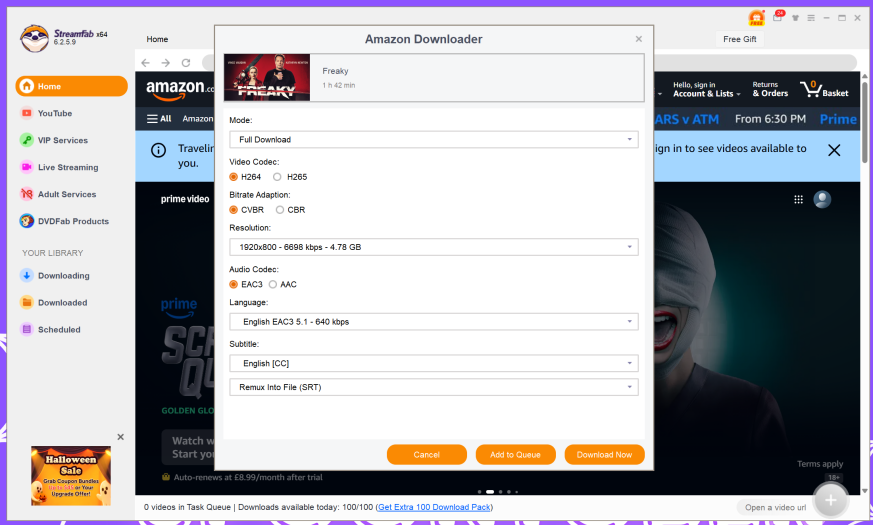The height and width of the screenshot is (525, 873).
Task: Open the Home section in sidebar
Action: (71, 86)
